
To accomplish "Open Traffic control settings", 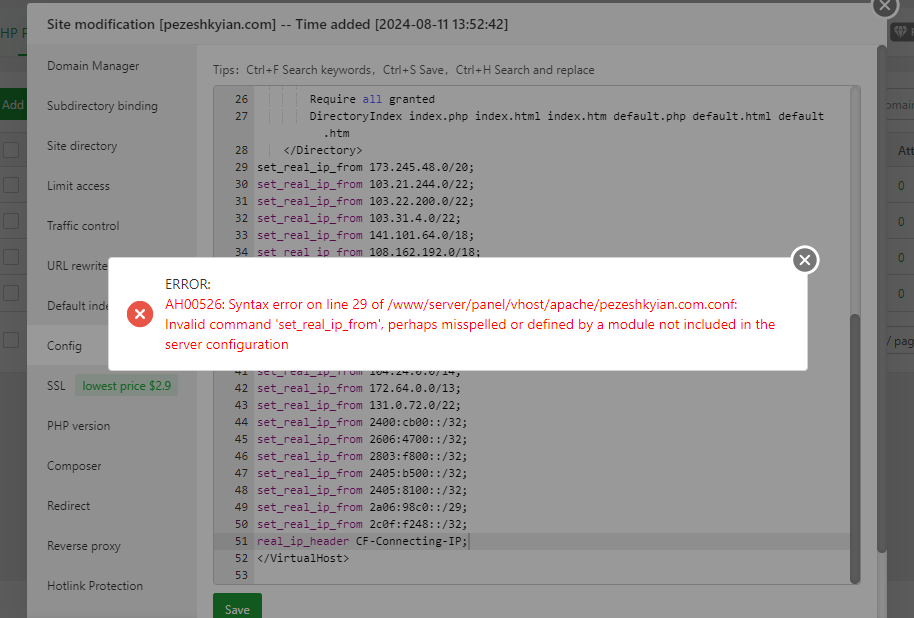I will pyautogui.click(x=83, y=226).
